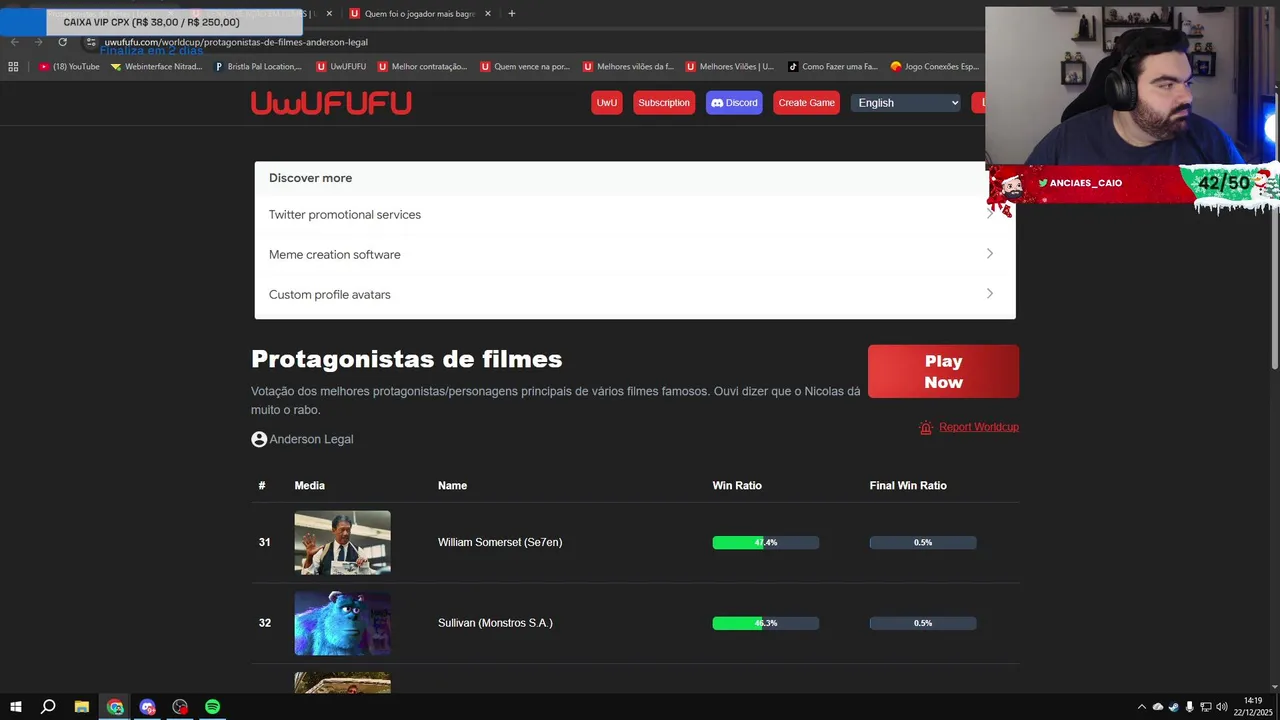Open the taskbar clock and date
The width and height of the screenshot is (1280, 720).
[x=1252, y=707]
